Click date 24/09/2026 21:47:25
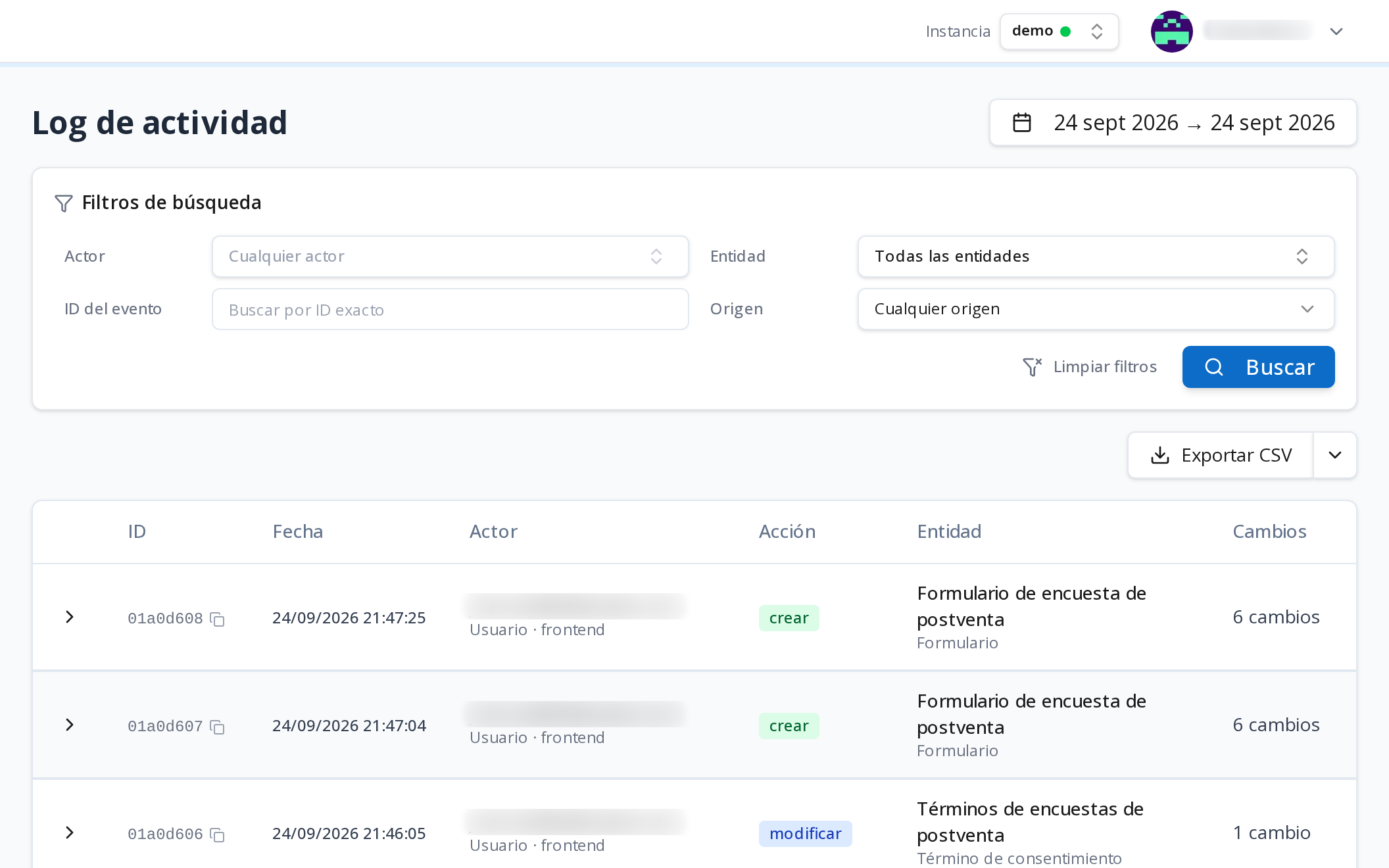 (349, 618)
